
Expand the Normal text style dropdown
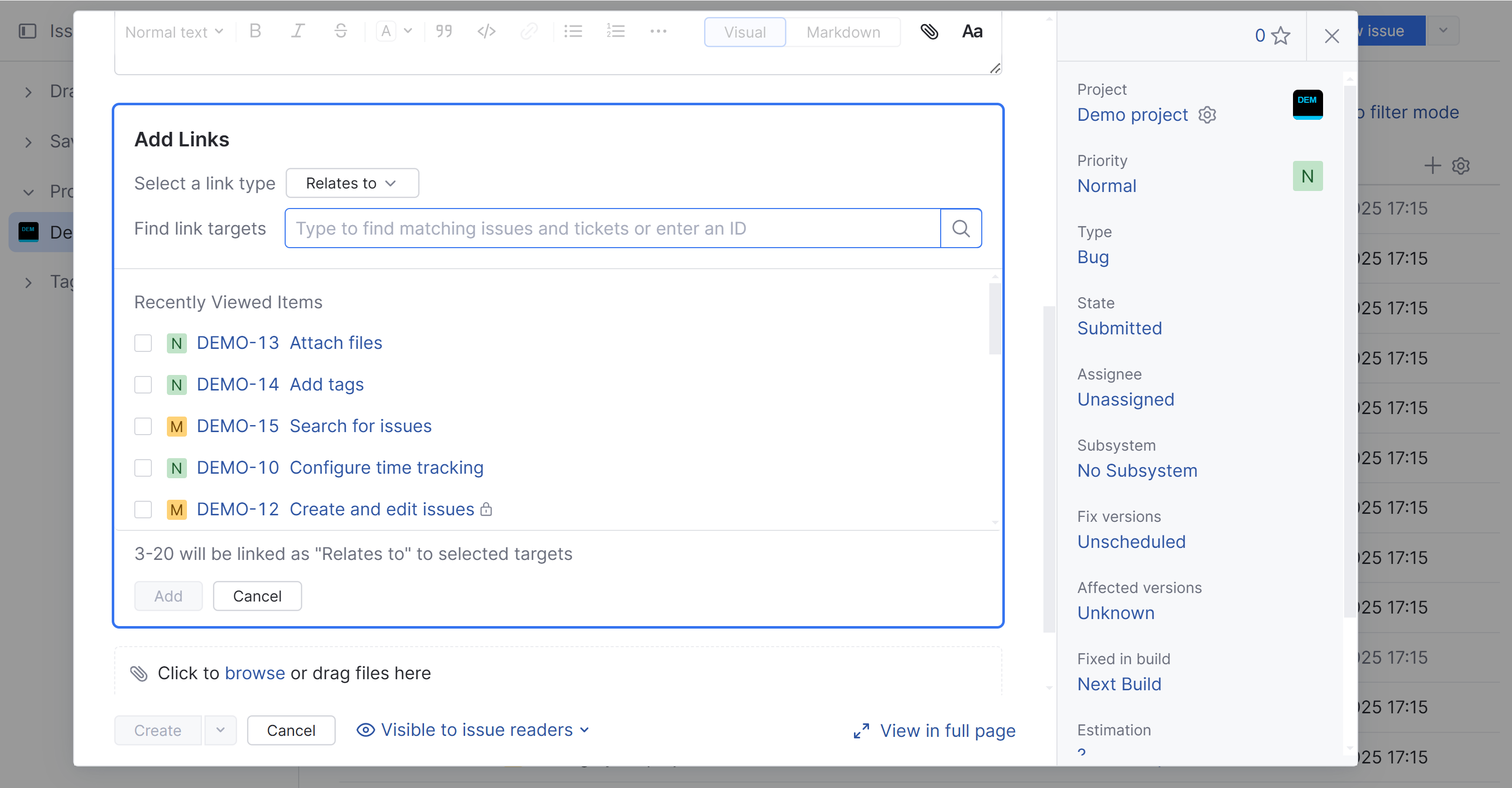[x=174, y=32]
